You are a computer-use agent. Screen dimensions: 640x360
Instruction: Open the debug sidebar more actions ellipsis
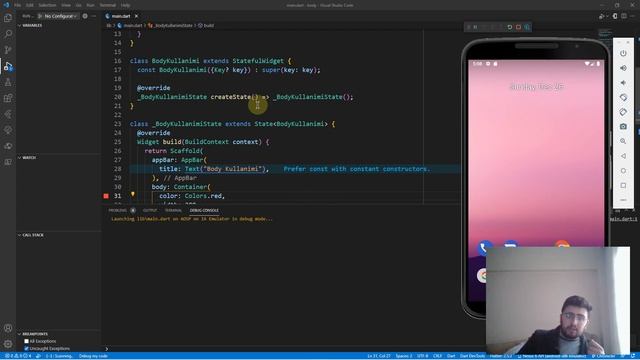point(94,16)
